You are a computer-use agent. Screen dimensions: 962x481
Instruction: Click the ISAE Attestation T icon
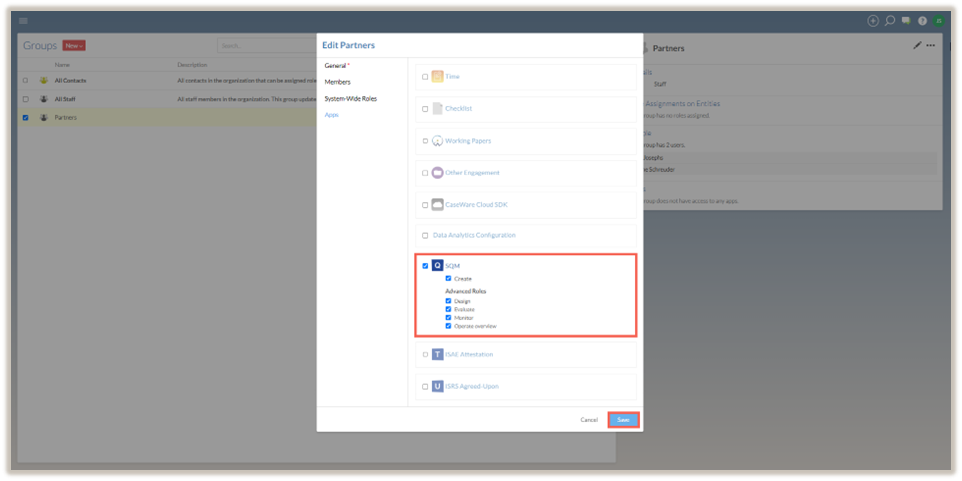click(x=437, y=354)
